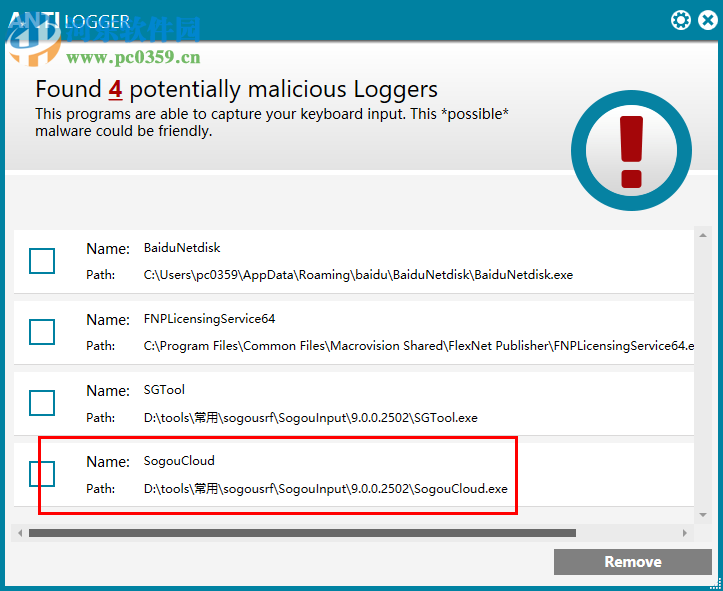The height and width of the screenshot is (591, 723).
Task: Tick the BaiduNetdisk checkbox
Action: coord(42,261)
